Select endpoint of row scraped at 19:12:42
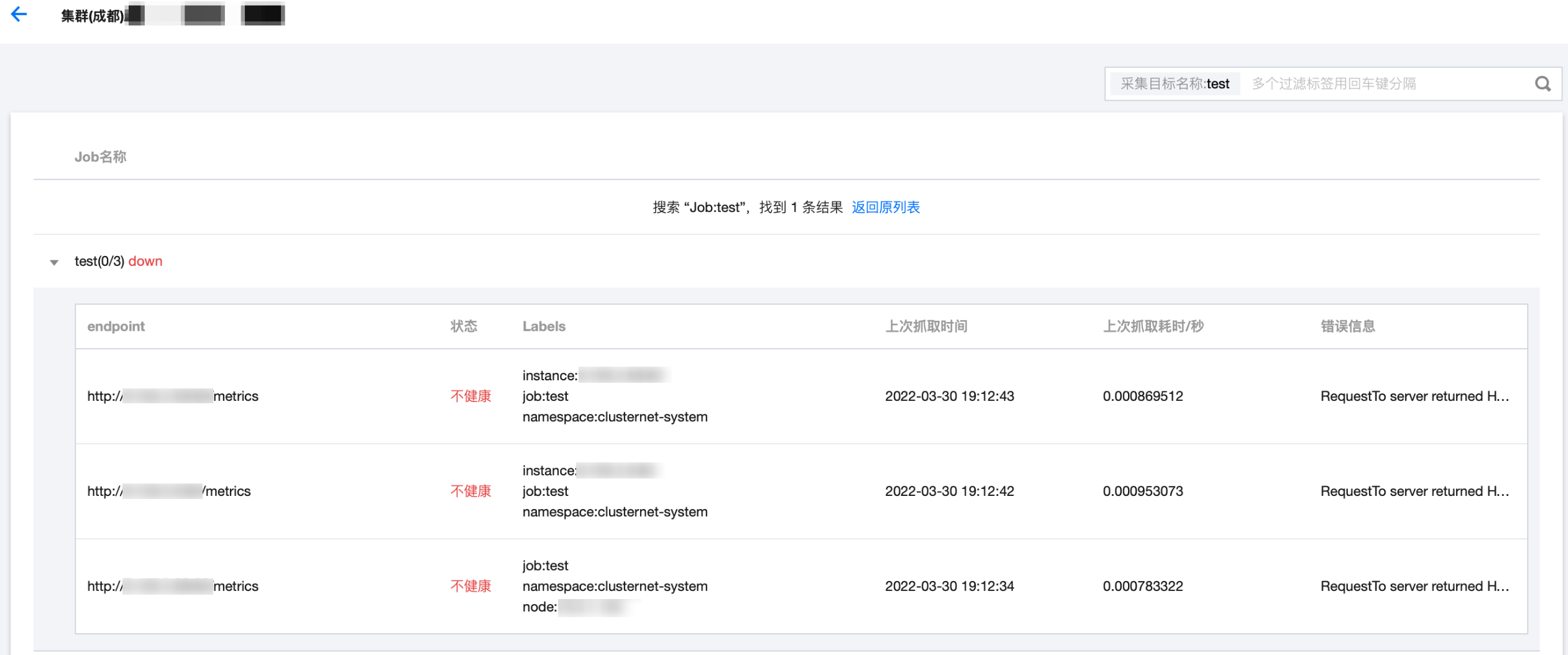Screen dimensions: 1568x655 tap(169, 491)
